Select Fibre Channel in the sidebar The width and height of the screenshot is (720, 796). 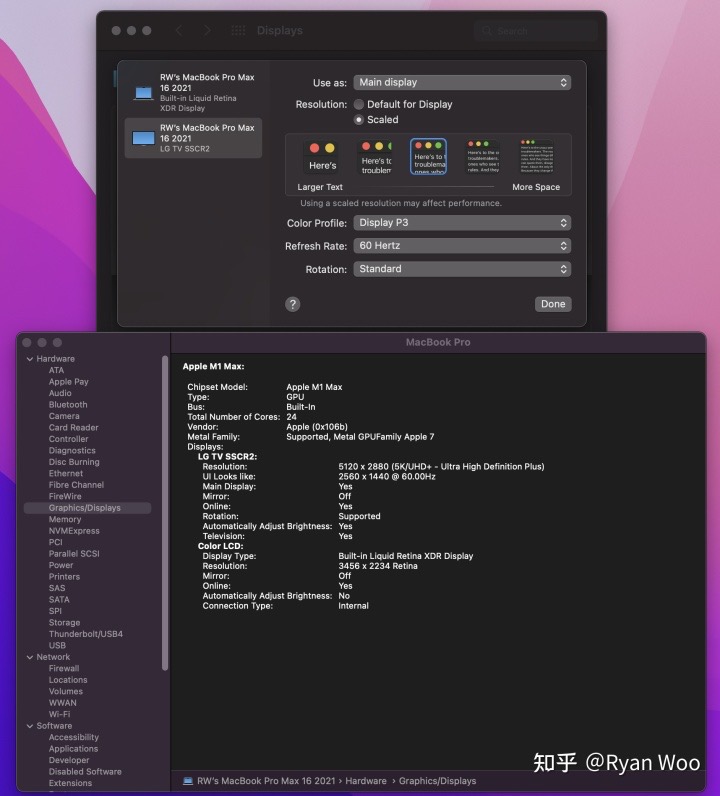76,485
